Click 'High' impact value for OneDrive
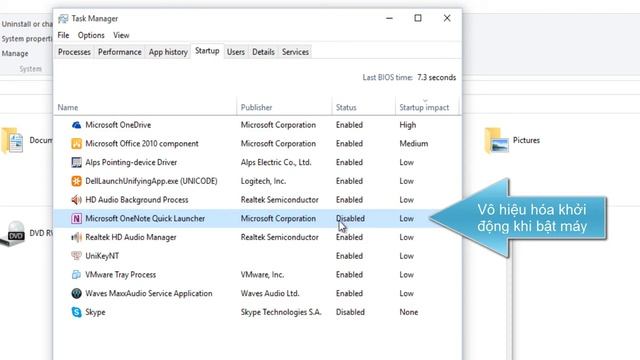 [x=408, y=125]
